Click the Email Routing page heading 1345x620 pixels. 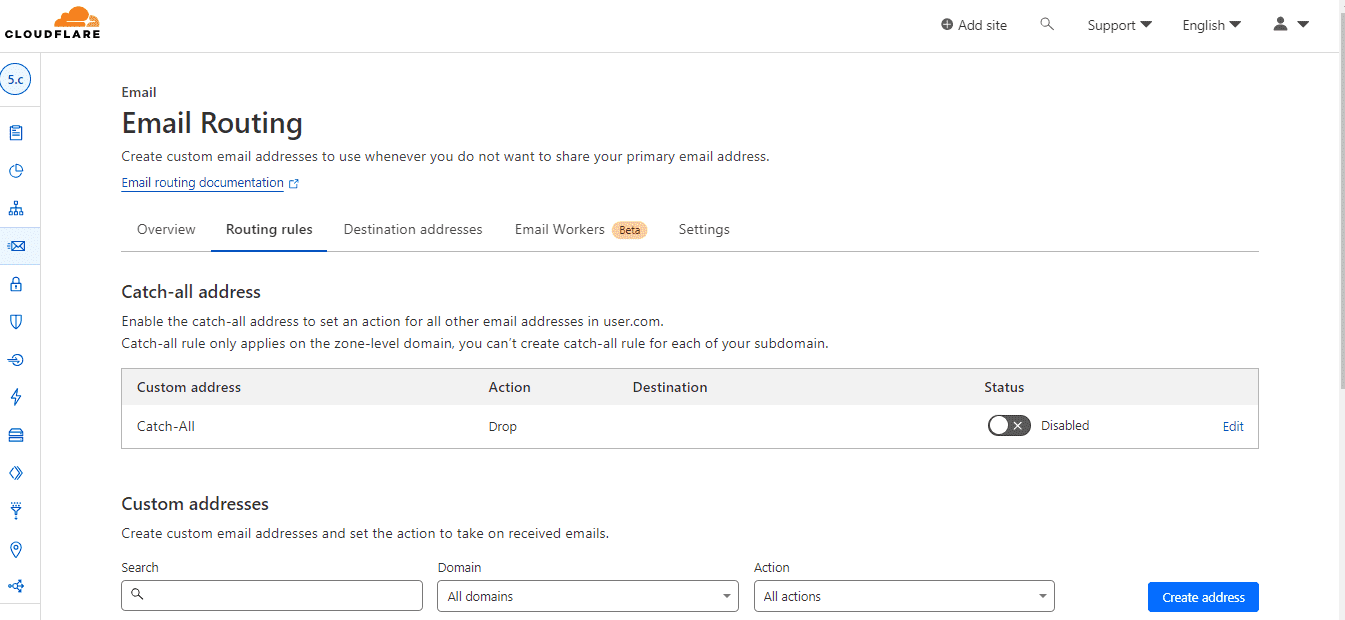click(x=212, y=123)
